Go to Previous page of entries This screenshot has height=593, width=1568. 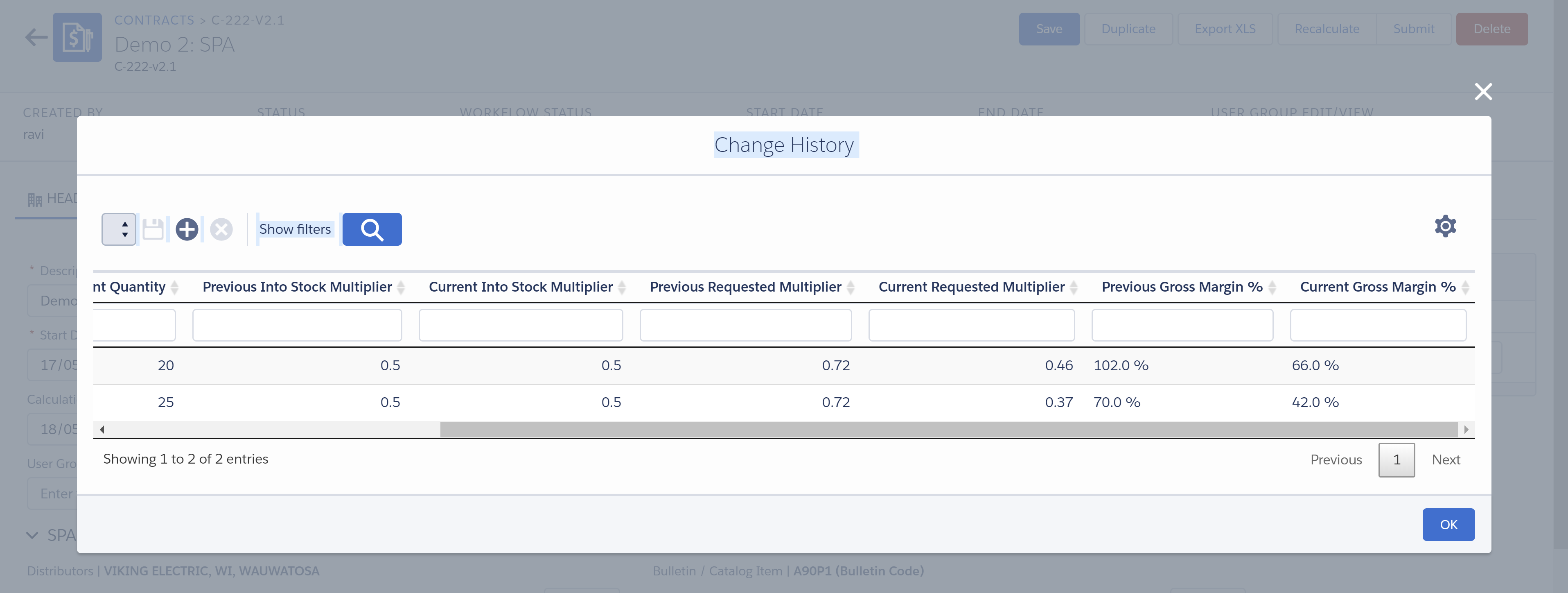[1336, 459]
